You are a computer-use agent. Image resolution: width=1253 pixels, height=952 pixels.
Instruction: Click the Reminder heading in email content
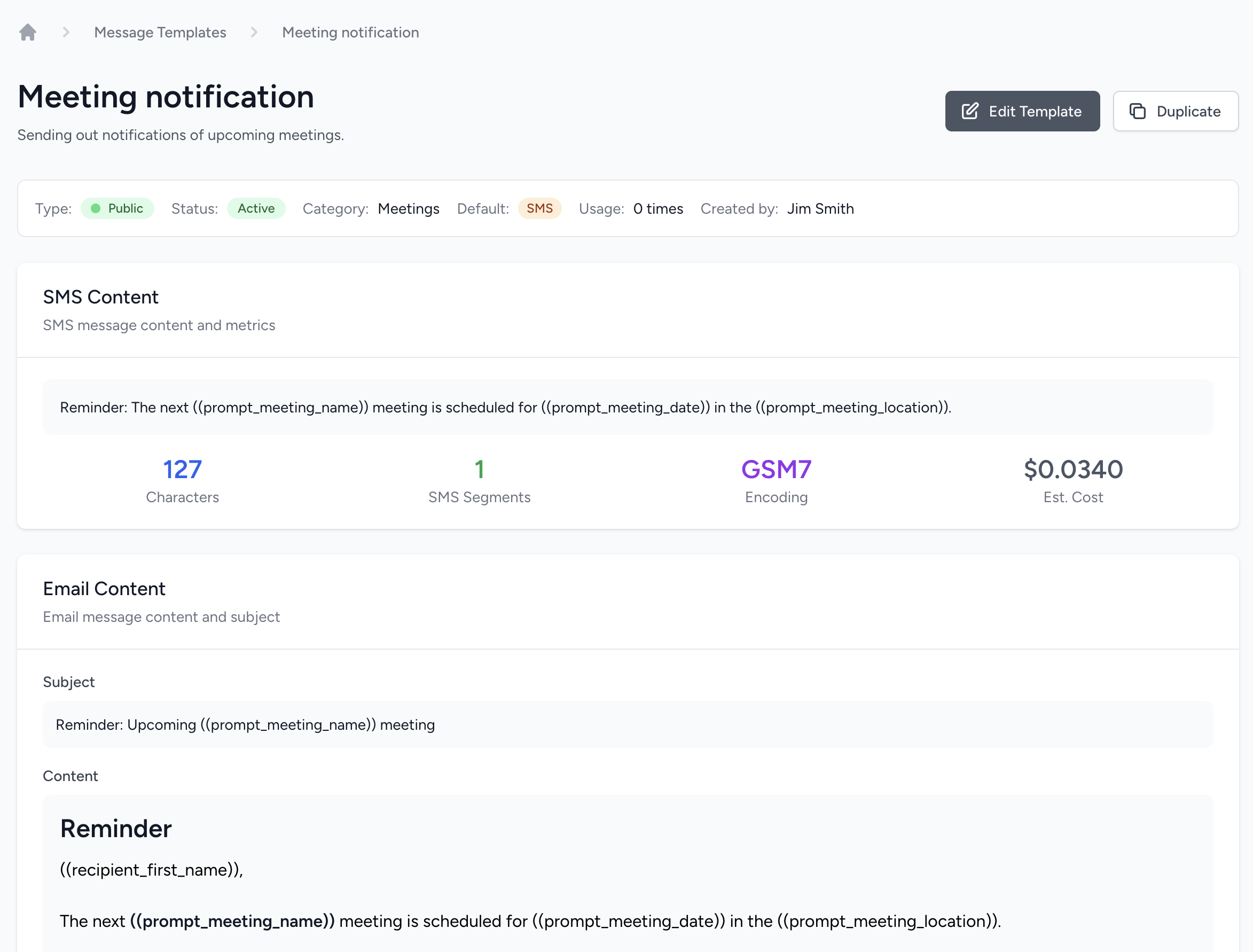115,829
